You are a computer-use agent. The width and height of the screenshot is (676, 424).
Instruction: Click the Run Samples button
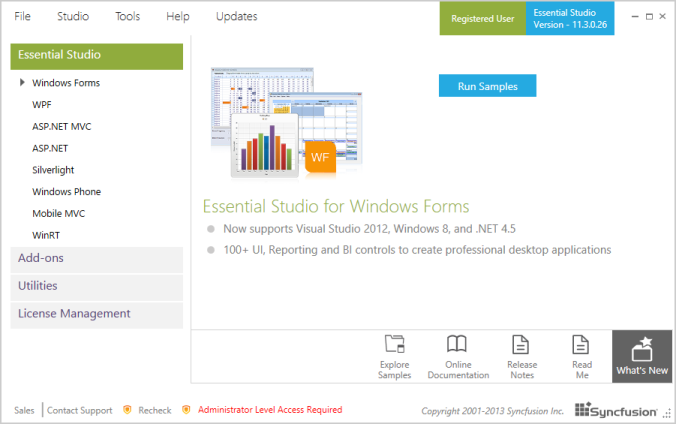coord(488,86)
